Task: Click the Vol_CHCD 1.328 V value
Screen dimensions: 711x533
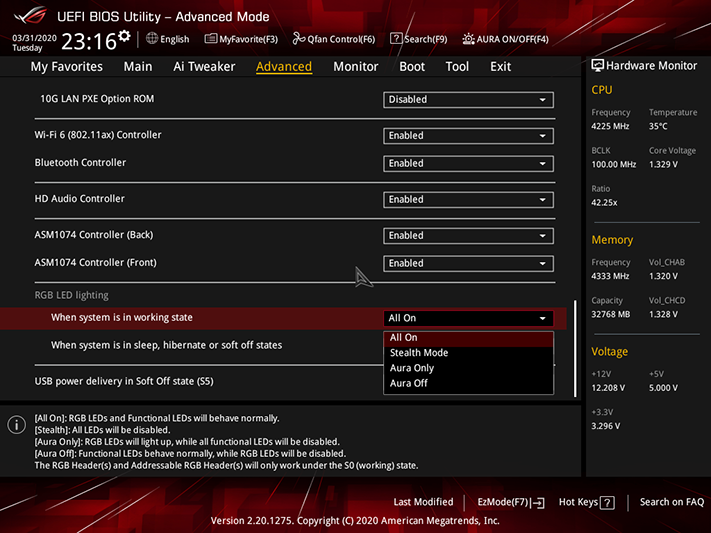Action: pyautogui.click(x=663, y=314)
